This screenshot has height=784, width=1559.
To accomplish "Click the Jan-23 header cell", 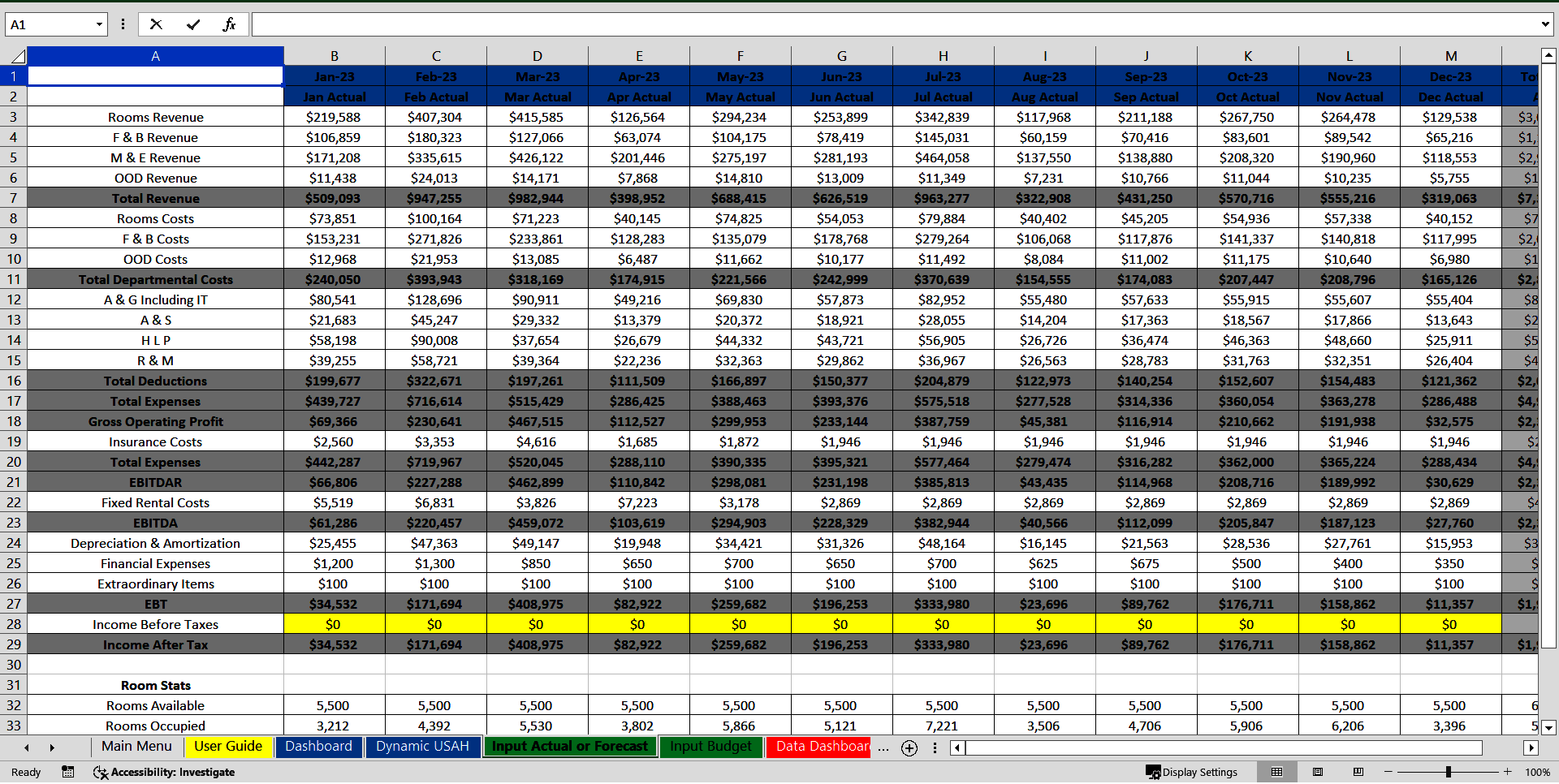I will click(x=335, y=76).
